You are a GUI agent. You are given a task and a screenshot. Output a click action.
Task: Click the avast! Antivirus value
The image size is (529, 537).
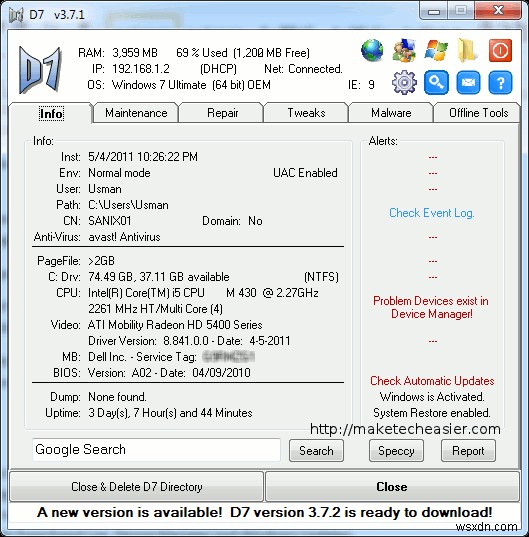coord(124,237)
